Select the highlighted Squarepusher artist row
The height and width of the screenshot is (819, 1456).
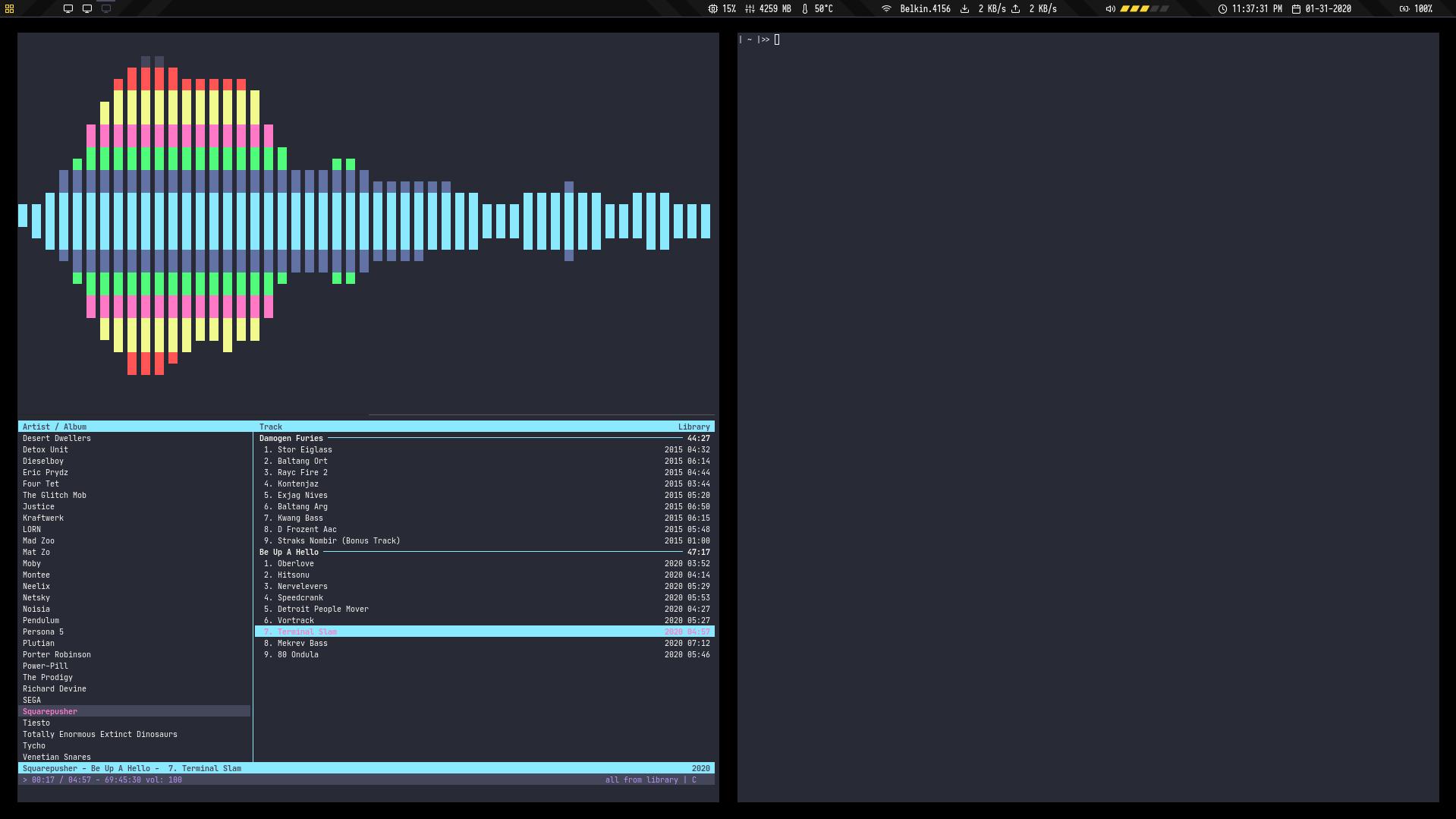tap(134, 711)
